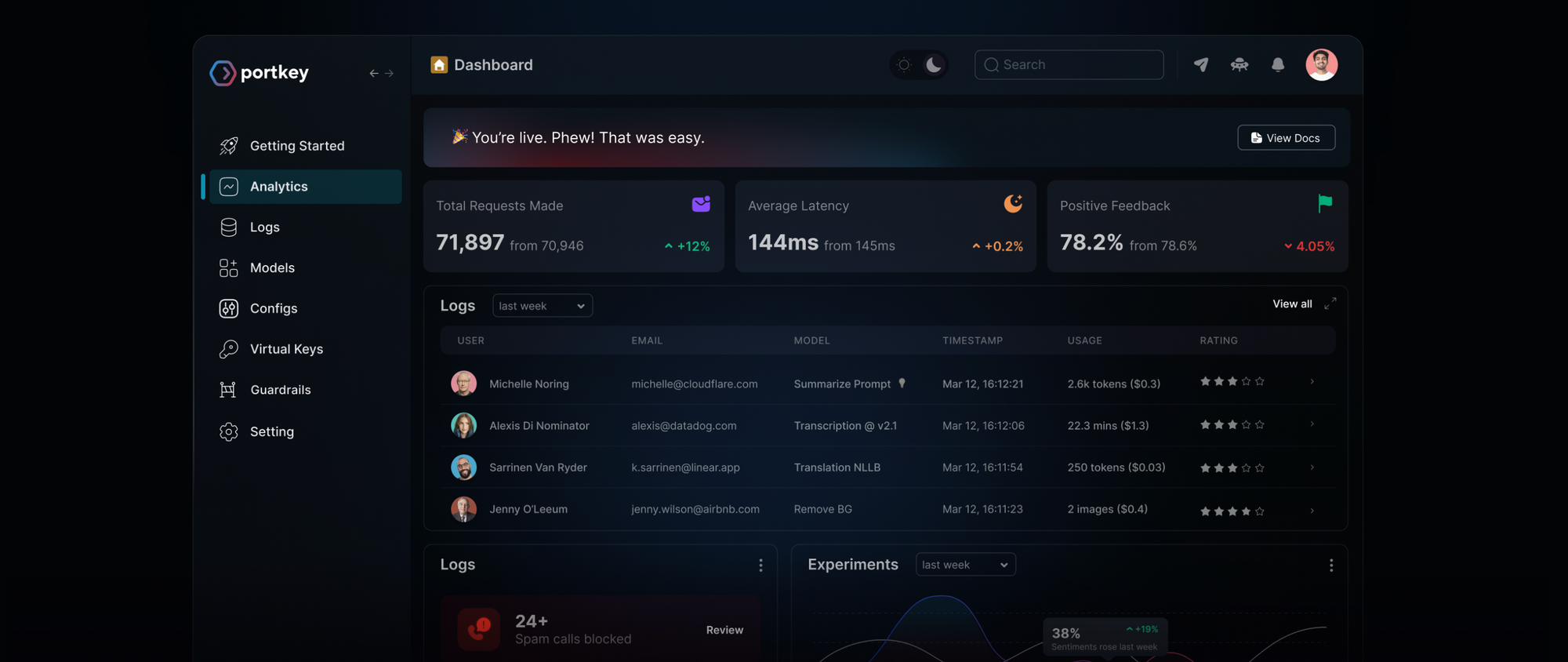
Task: Click the Portkey logo icon
Action: point(223,73)
